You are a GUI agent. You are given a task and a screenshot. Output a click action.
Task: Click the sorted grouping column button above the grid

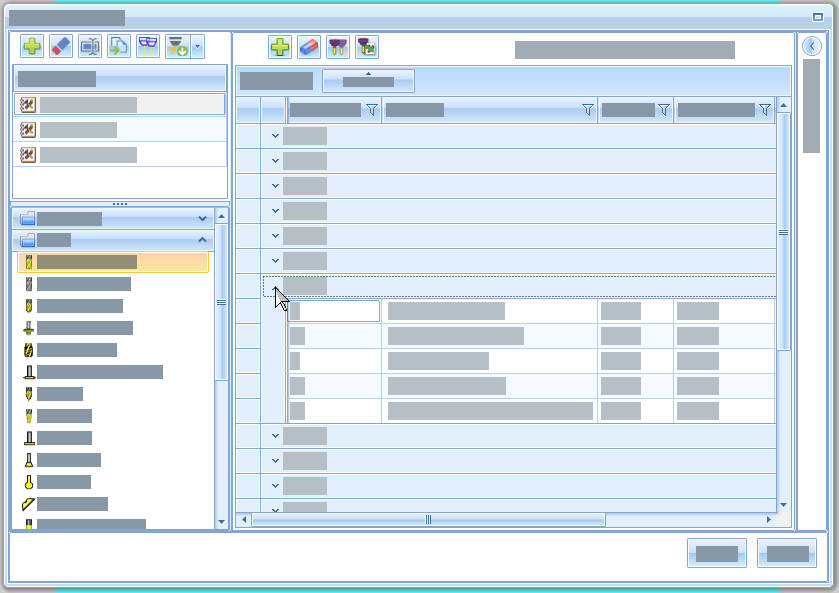(x=368, y=81)
